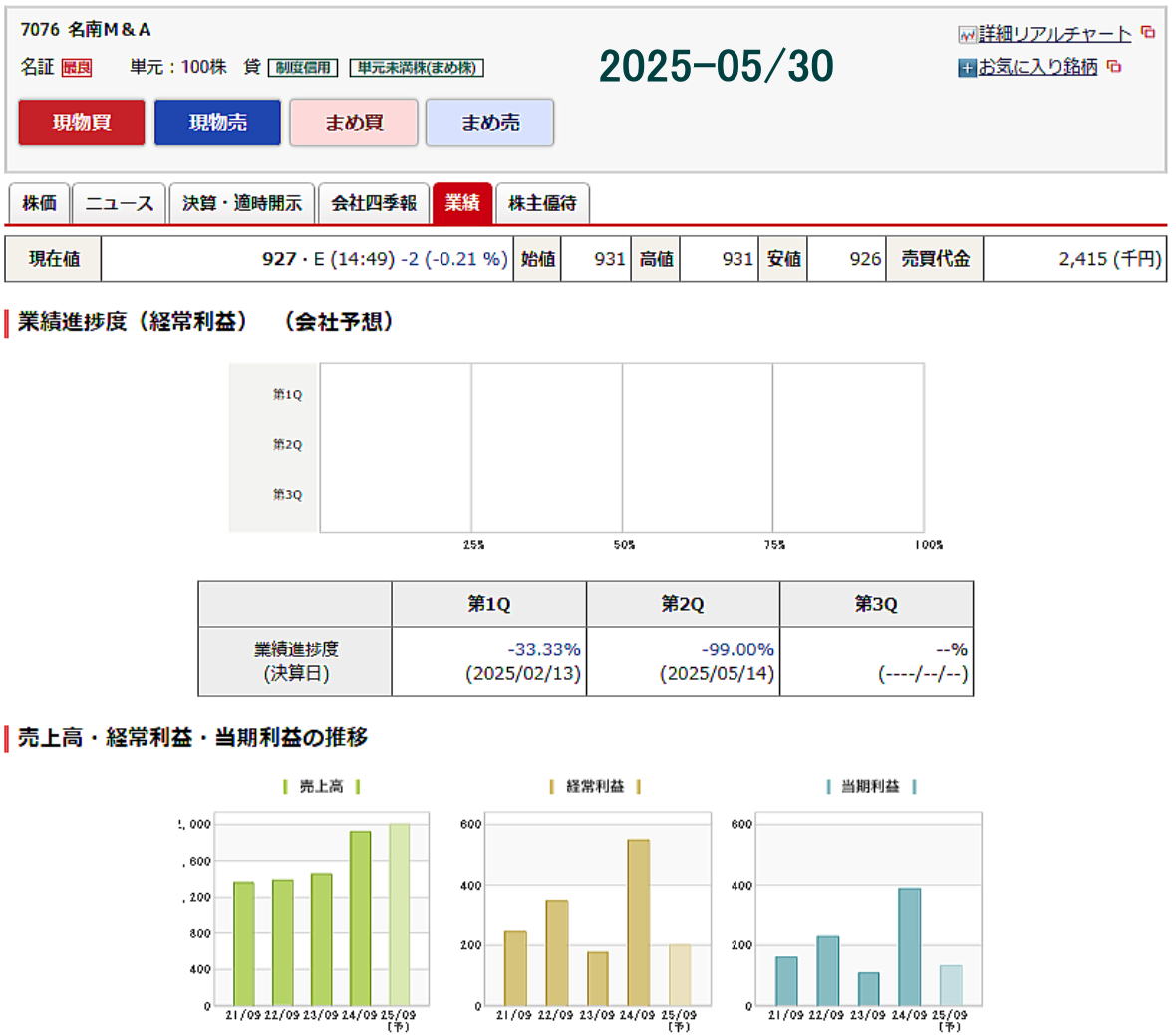This screenshot has width=1176, height=1035.
Task: Click the 売買代金 label cell
Action: tap(935, 259)
